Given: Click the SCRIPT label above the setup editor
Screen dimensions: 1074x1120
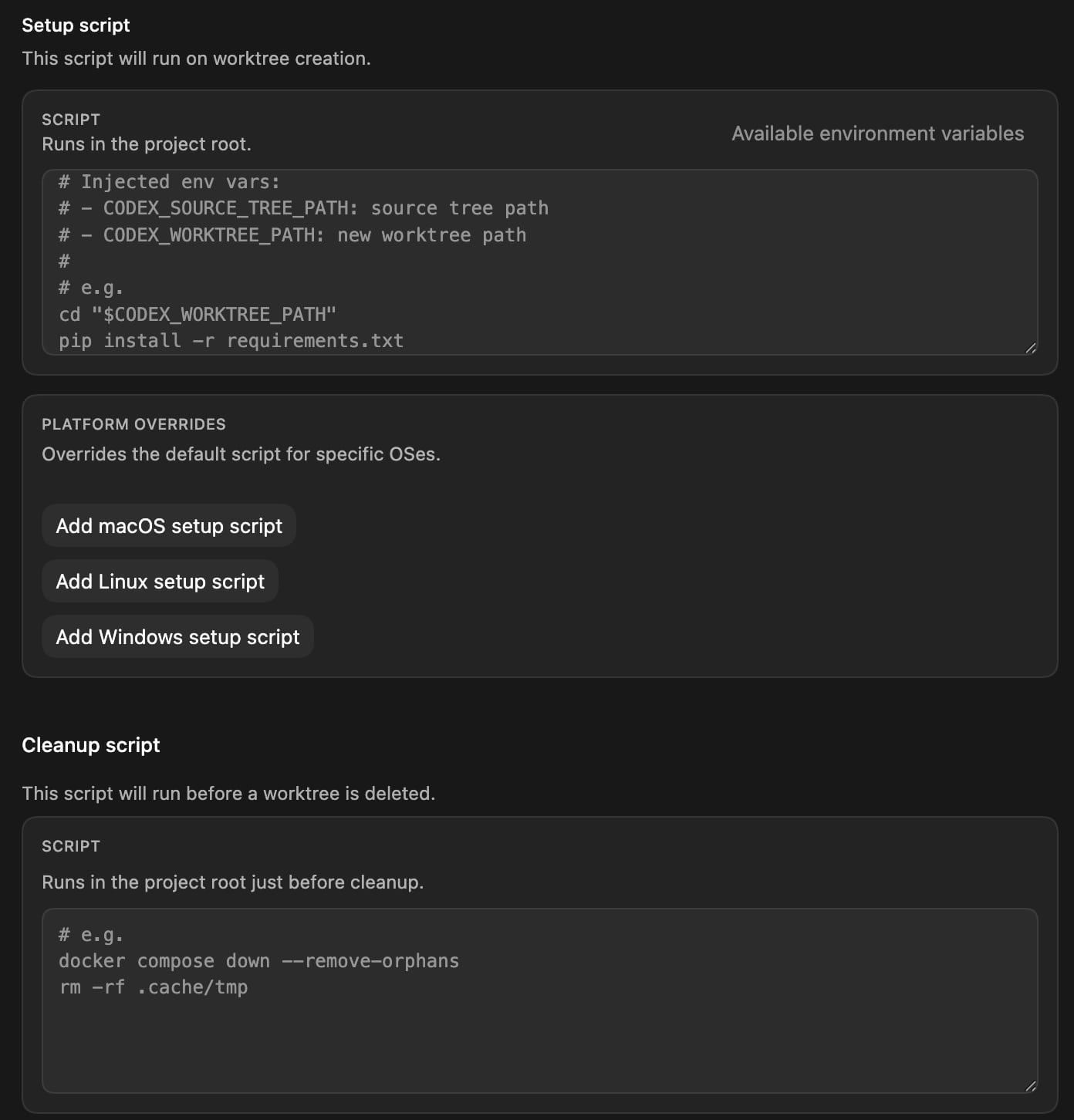Looking at the screenshot, I should click(70, 120).
